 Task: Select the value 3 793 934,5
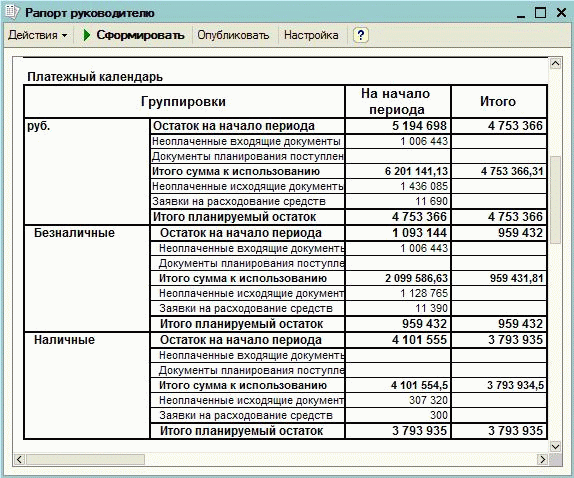(515, 385)
